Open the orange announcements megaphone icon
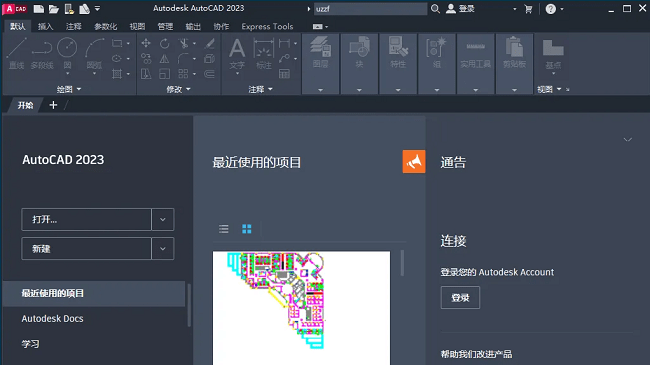Viewport: 650px width, 365px height. coord(414,161)
